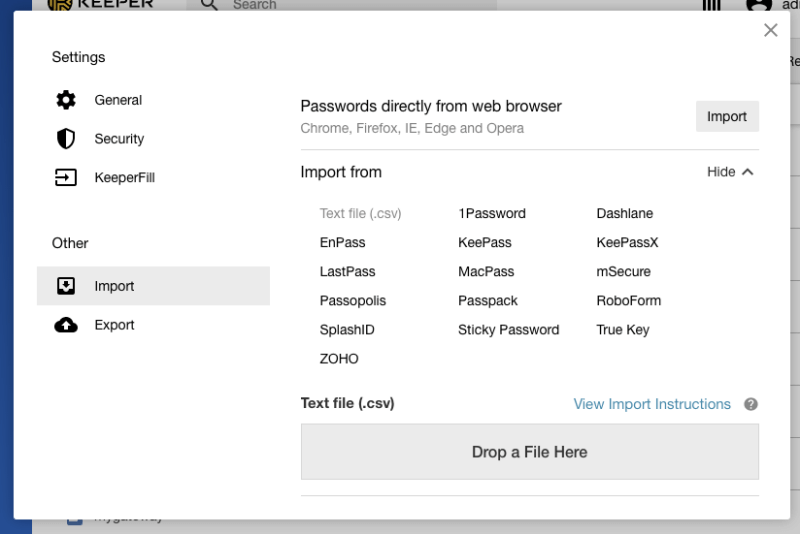Close the Settings dialog with X
The image size is (800, 534).
click(x=770, y=30)
